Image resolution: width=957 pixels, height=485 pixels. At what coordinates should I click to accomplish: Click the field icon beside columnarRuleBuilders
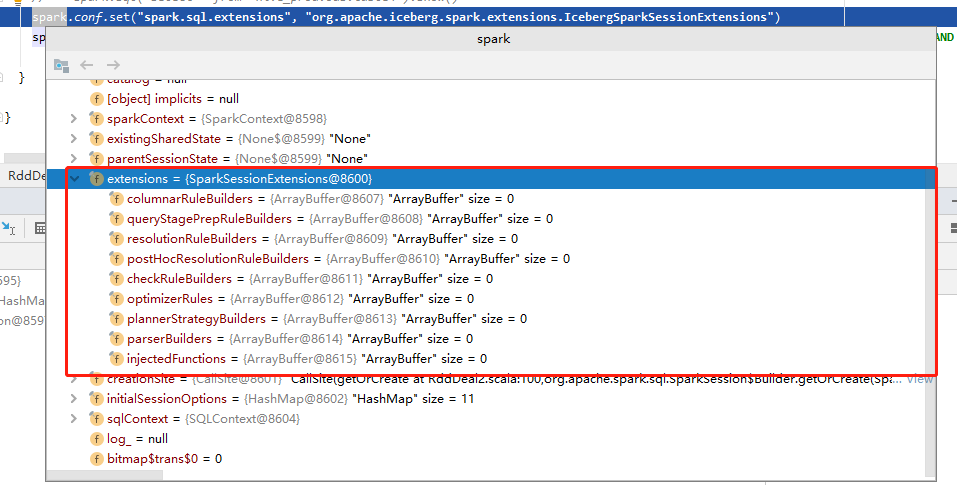pos(116,199)
